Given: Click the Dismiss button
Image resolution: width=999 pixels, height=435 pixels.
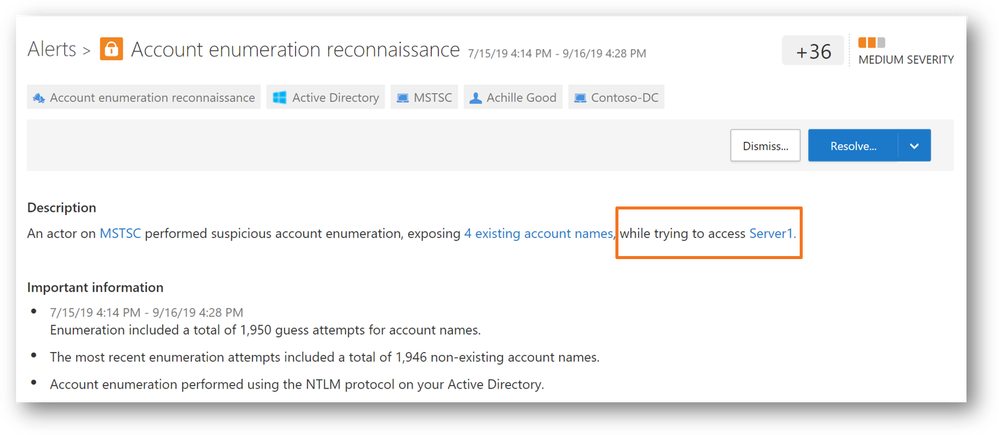Looking at the screenshot, I should click(765, 146).
